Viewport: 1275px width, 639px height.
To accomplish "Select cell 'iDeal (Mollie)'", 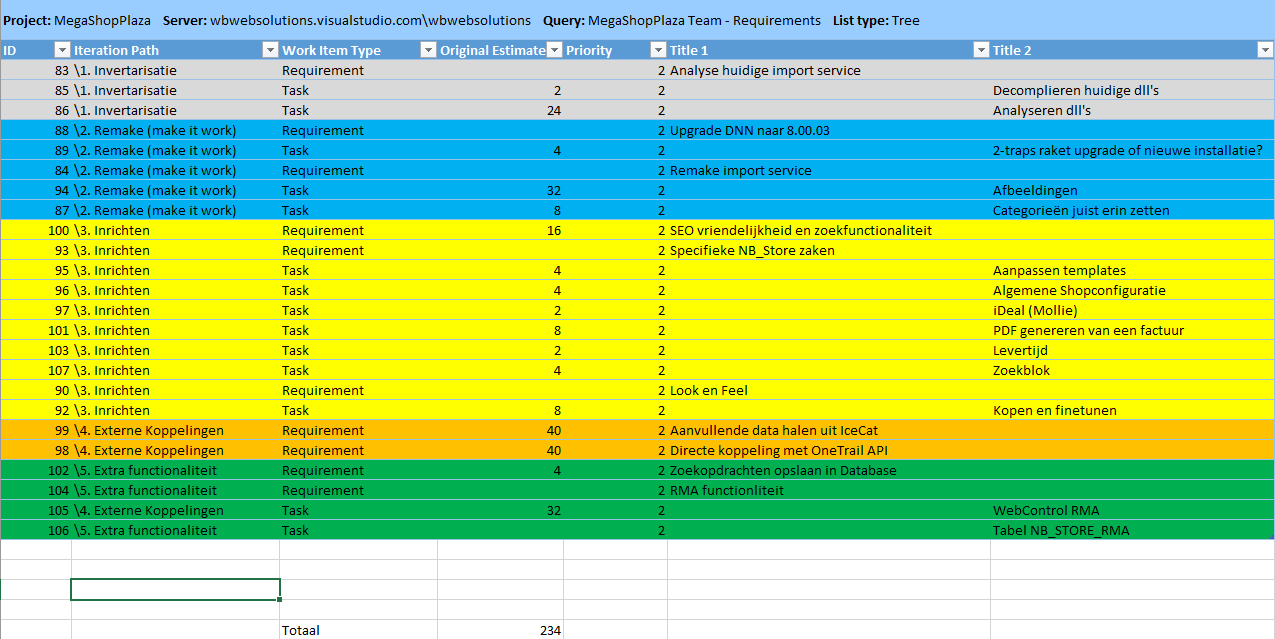I will tap(1132, 310).
